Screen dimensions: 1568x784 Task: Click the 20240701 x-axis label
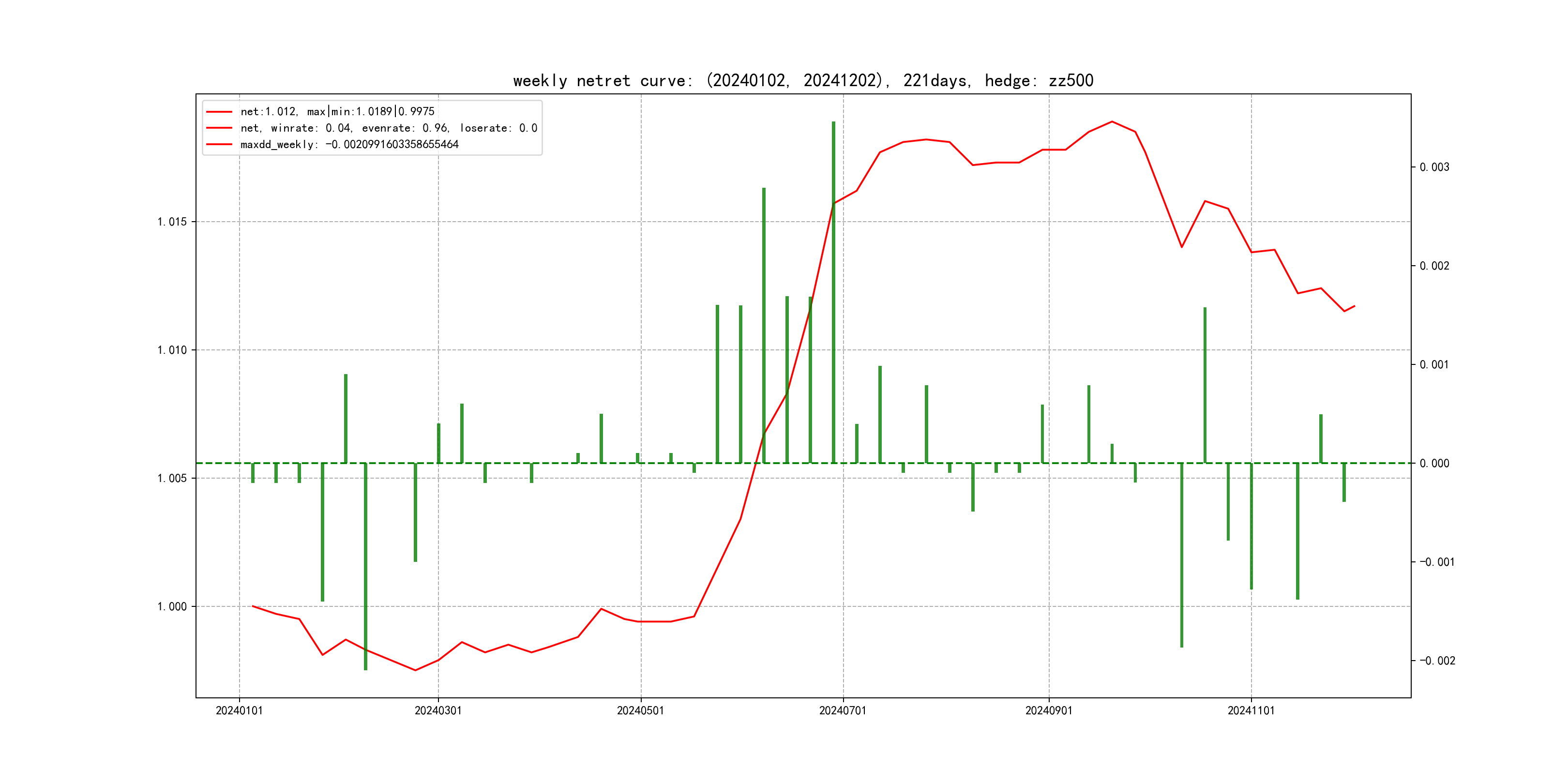[x=843, y=711]
